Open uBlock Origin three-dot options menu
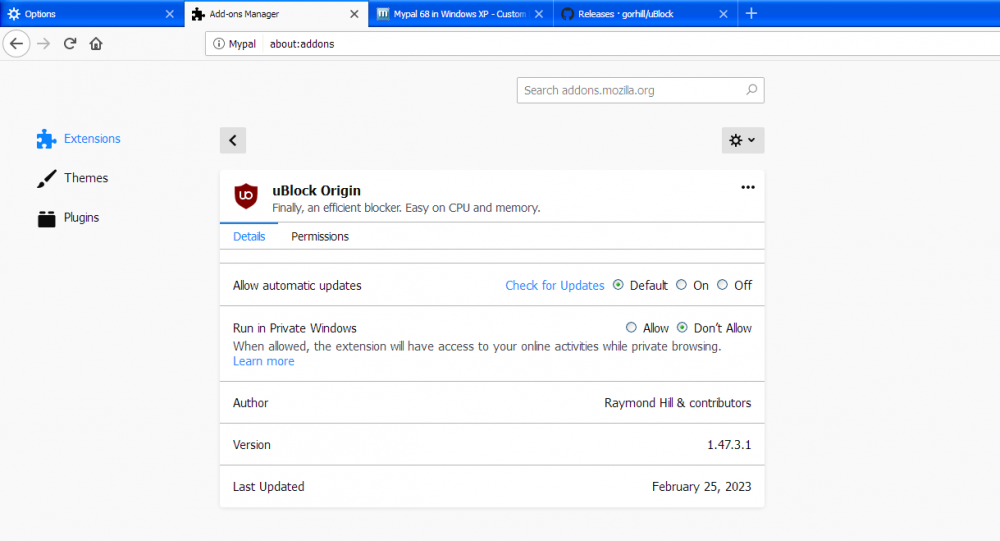The width and height of the screenshot is (1000, 541). pyautogui.click(x=747, y=188)
